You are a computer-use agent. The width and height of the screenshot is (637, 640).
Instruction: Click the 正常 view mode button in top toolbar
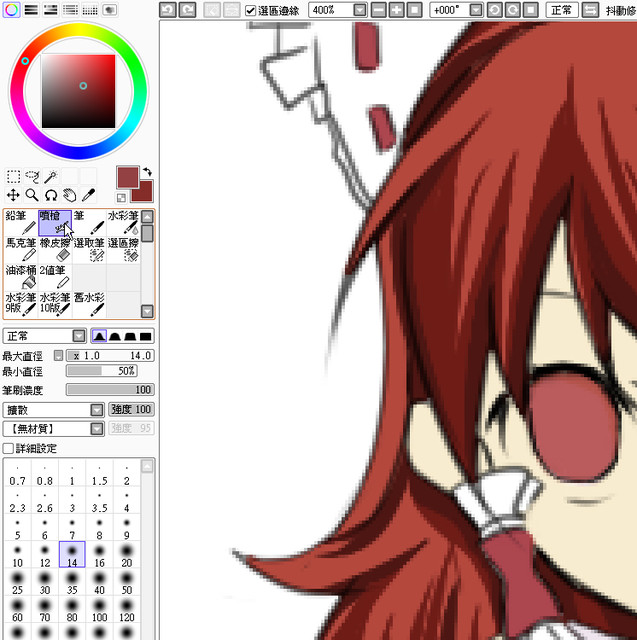(562, 10)
